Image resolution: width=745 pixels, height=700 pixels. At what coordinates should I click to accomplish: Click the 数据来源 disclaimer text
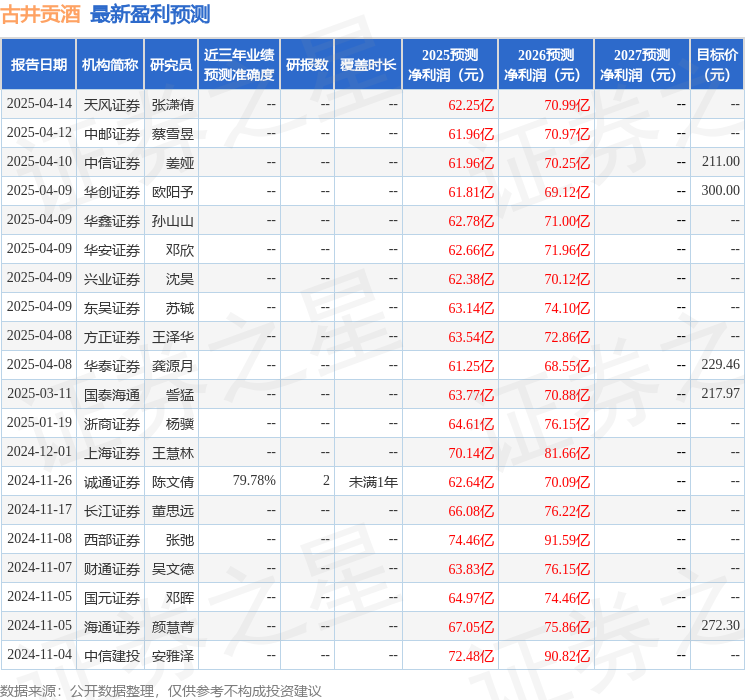(161, 690)
